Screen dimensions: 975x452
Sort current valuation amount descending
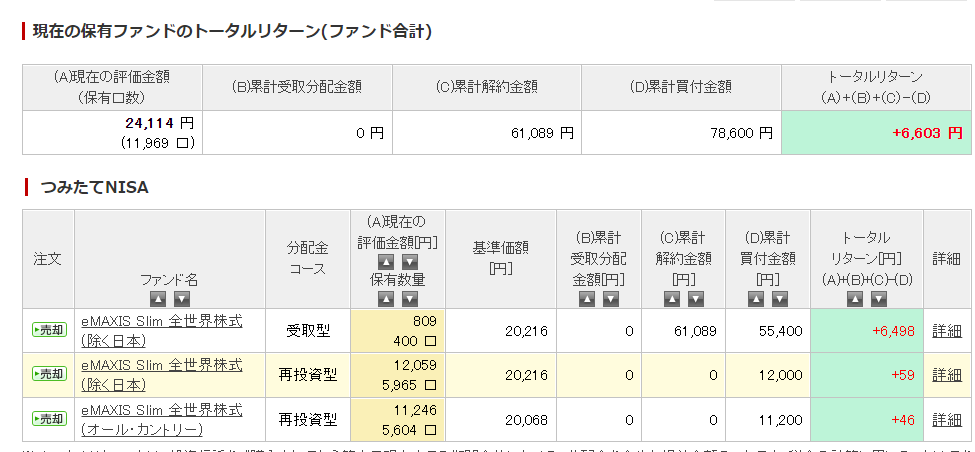coord(410,262)
